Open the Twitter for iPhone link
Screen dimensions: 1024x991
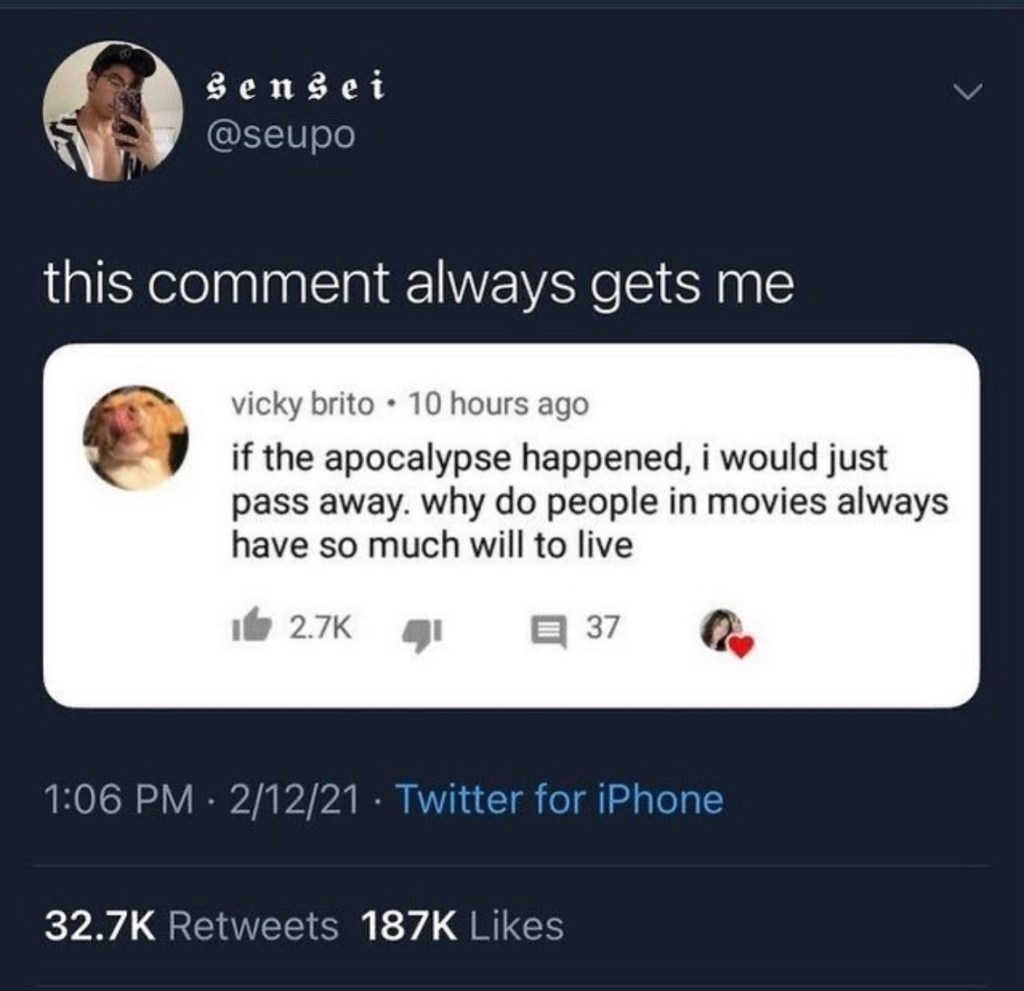(560, 799)
